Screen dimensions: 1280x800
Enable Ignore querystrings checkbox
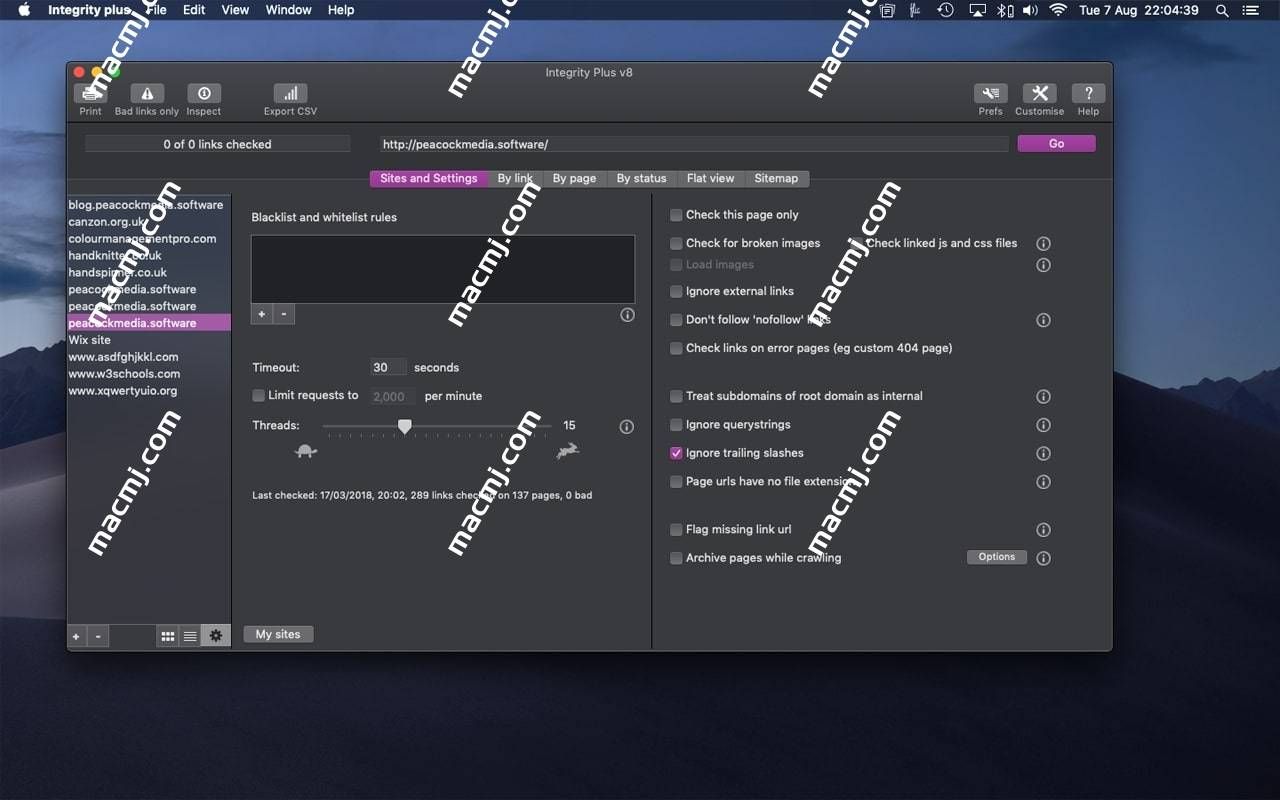pos(677,425)
